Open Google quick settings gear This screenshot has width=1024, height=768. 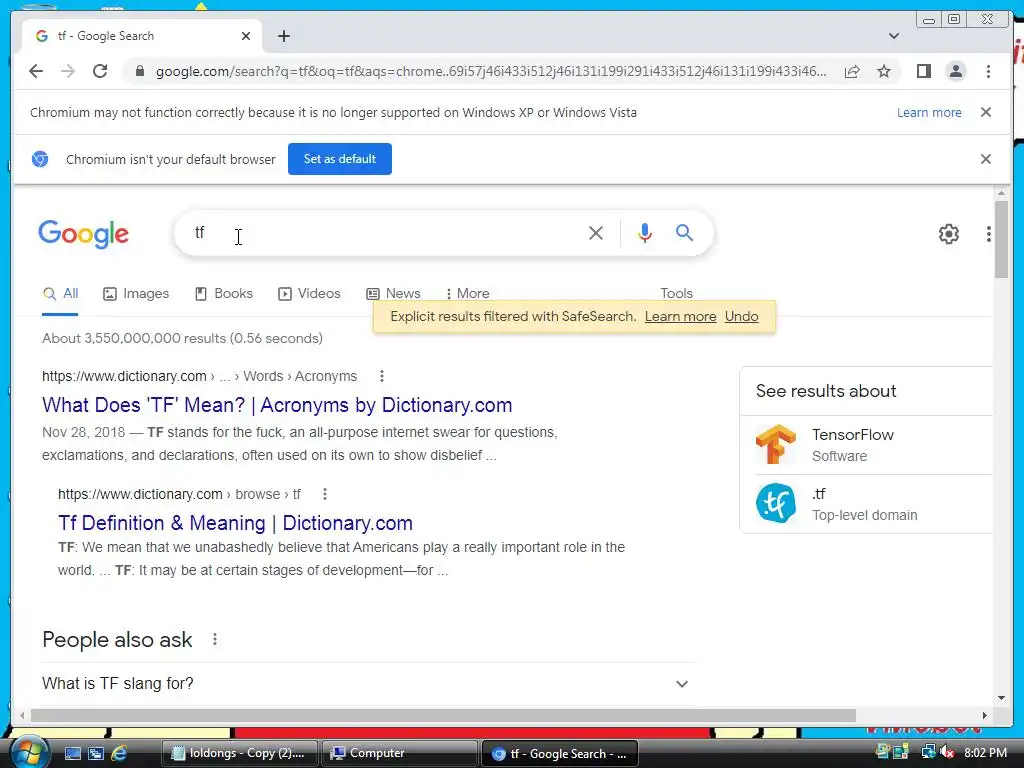[948, 234]
